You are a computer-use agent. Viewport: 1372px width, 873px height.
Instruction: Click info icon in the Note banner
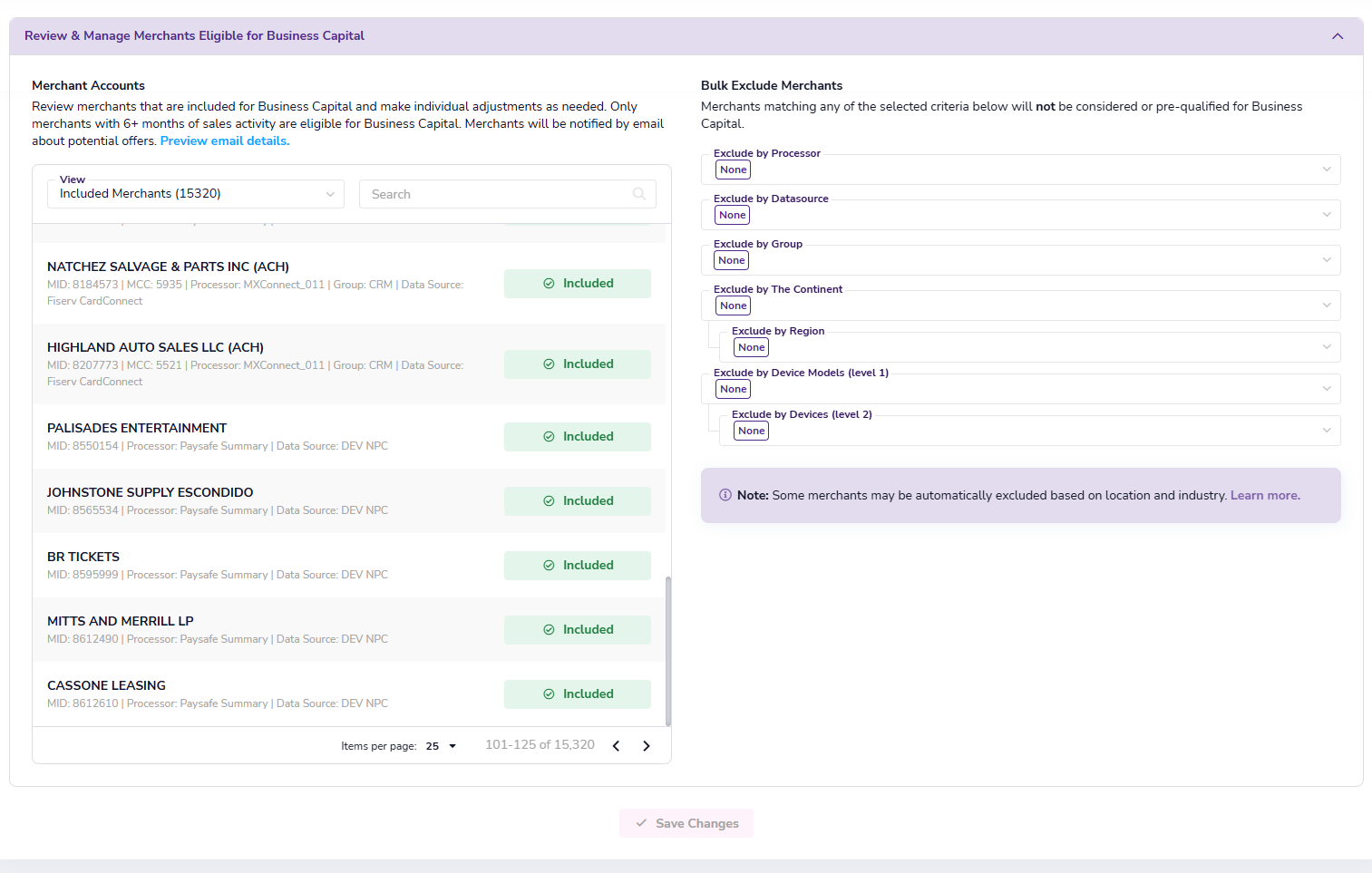(x=725, y=495)
